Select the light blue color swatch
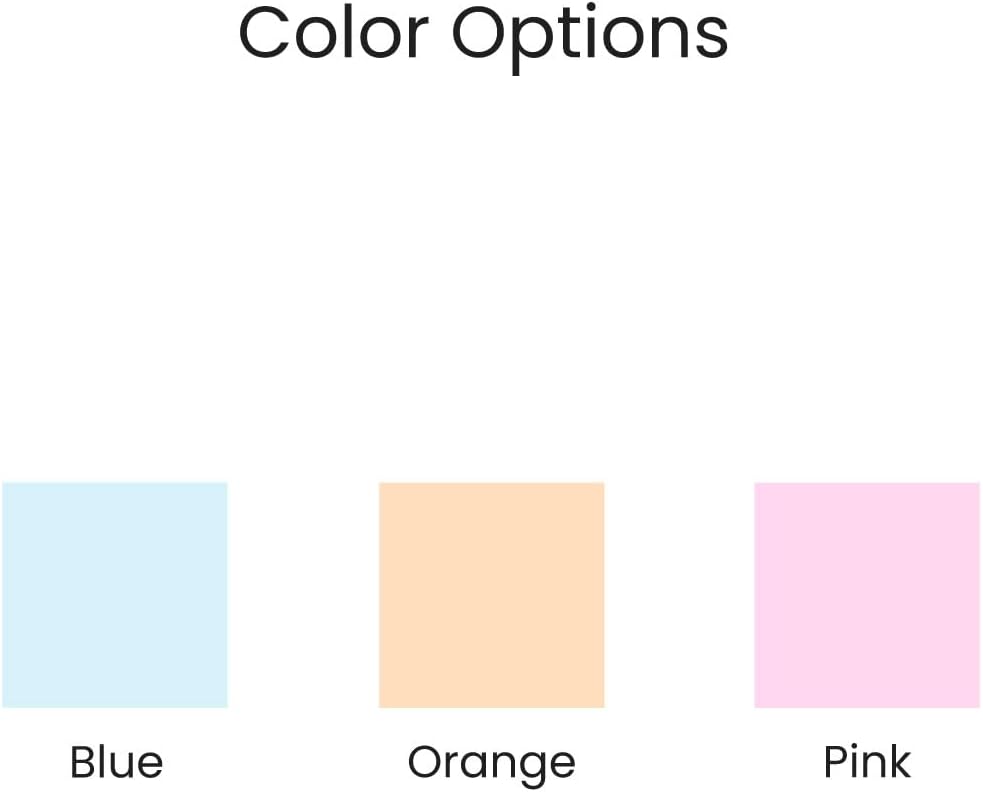 point(115,594)
